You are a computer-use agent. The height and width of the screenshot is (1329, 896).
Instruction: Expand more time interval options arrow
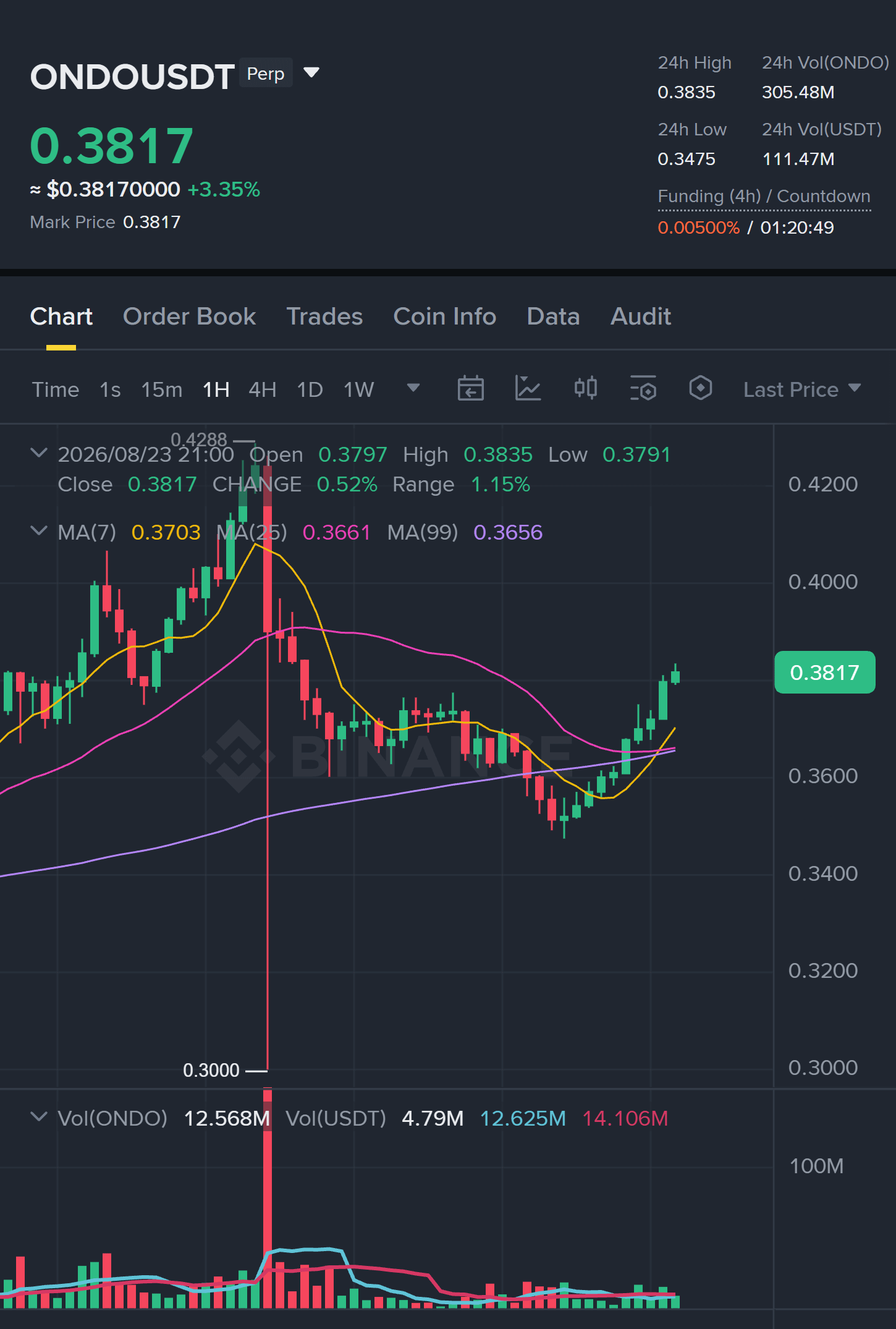(x=413, y=388)
